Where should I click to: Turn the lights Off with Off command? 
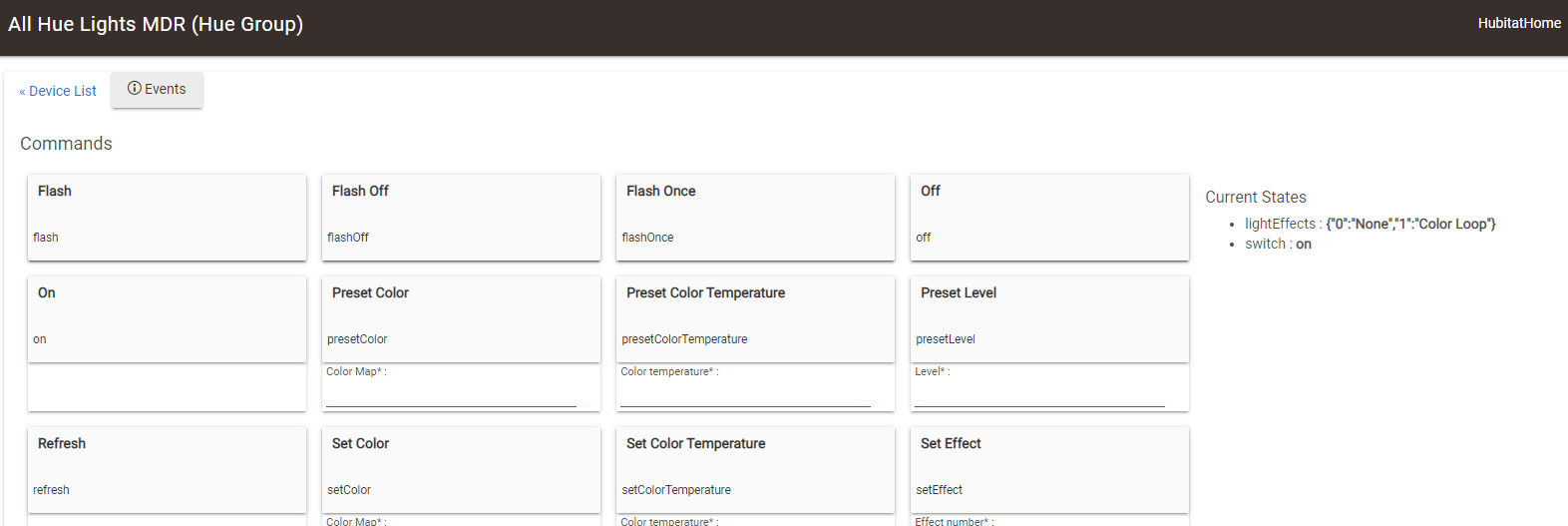click(1049, 218)
